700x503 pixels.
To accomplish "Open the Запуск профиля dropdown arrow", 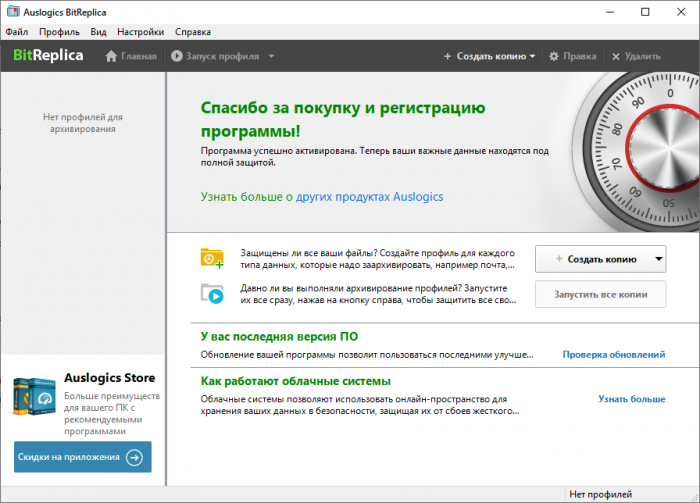I will click(268, 57).
